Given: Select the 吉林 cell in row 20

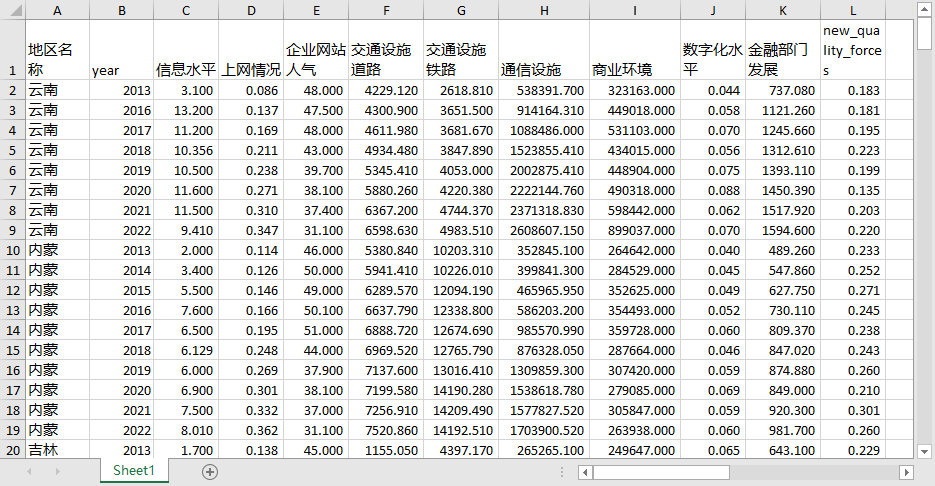Looking at the screenshot, I should pos(57,450).
